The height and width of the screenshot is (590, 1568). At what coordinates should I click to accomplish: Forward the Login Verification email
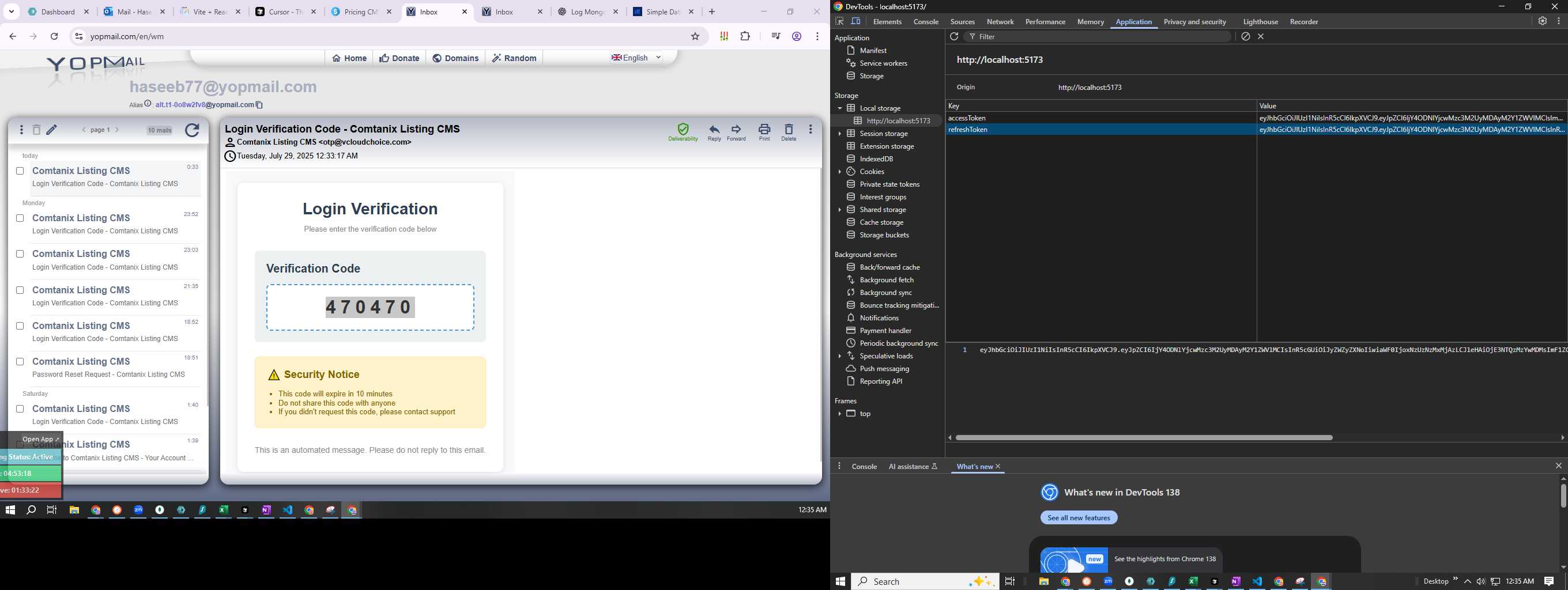click(736, 133)
